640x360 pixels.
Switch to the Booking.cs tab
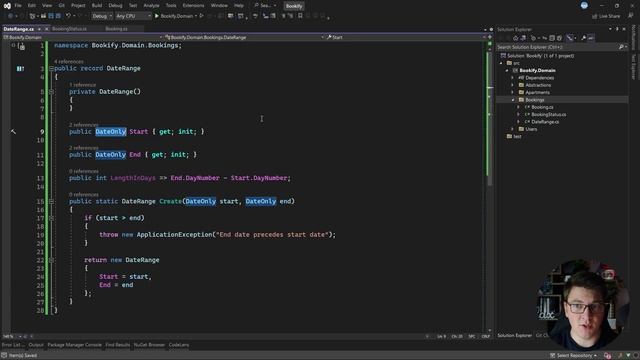point(116,29)
